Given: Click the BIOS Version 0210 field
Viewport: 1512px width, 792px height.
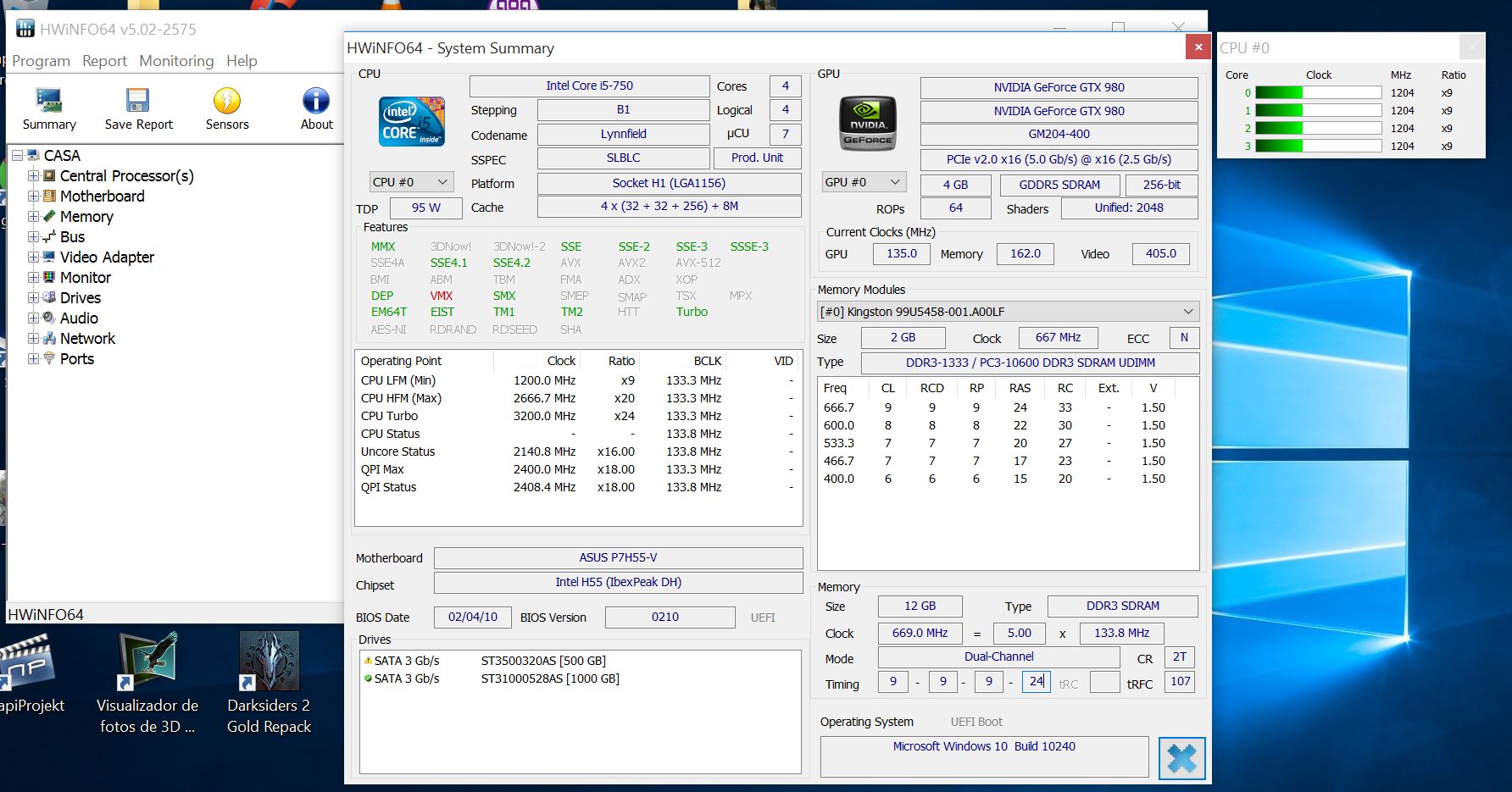Looking at the screenshot, I should 670,618.
